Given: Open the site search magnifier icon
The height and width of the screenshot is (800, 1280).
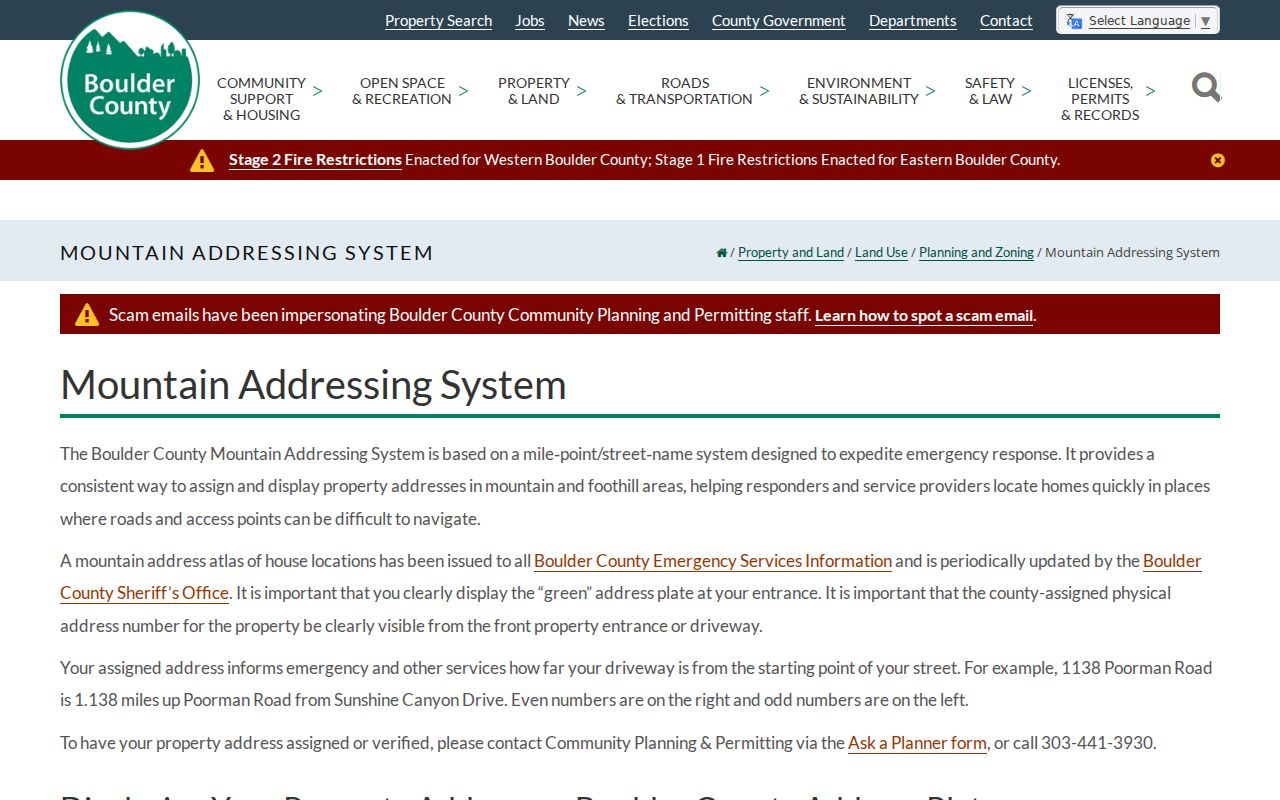Looking at the screenshot, I should [x=1206, y=88].
